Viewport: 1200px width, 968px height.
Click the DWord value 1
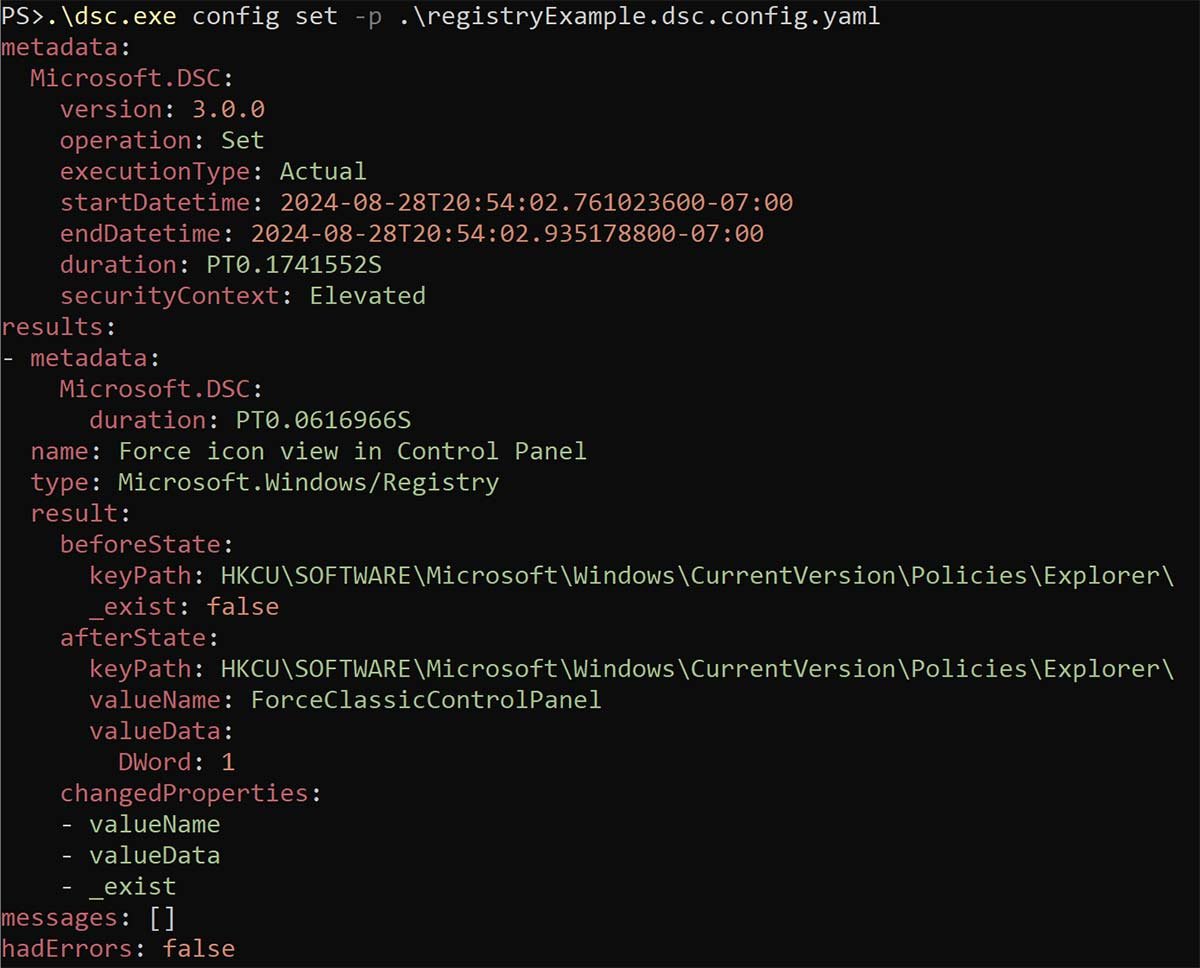228,761
